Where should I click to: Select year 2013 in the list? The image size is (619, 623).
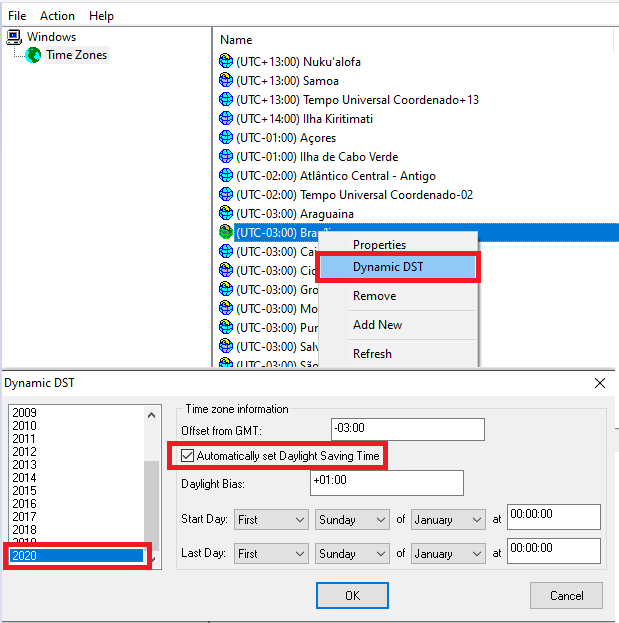click(24, 465)
